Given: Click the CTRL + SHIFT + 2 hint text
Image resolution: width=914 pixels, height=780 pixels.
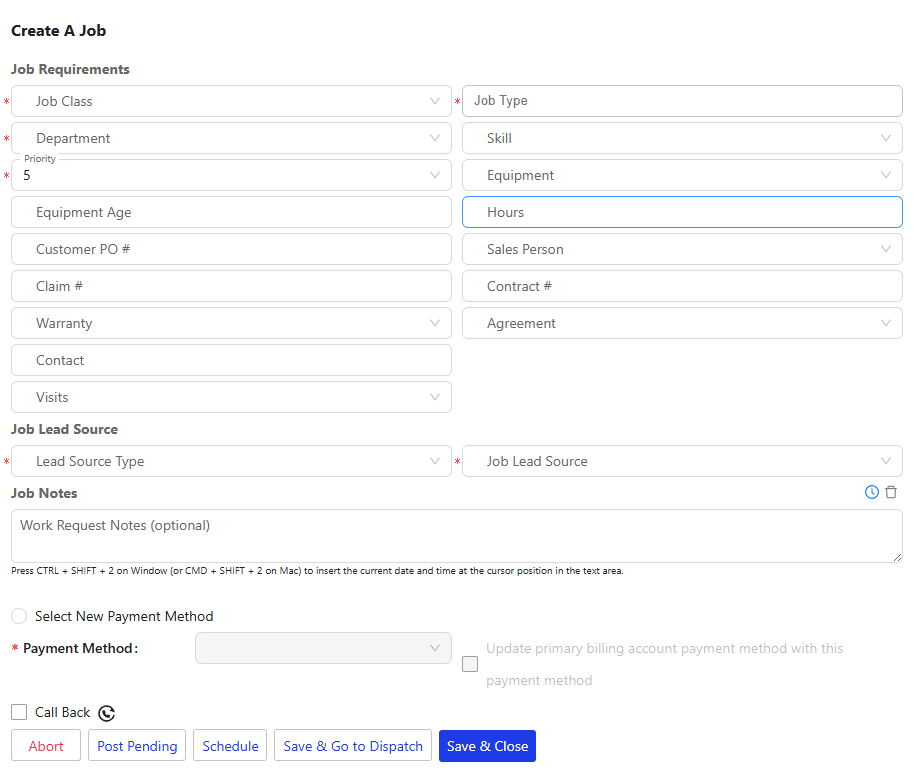Looking at the screenshot, I should 317,571.
